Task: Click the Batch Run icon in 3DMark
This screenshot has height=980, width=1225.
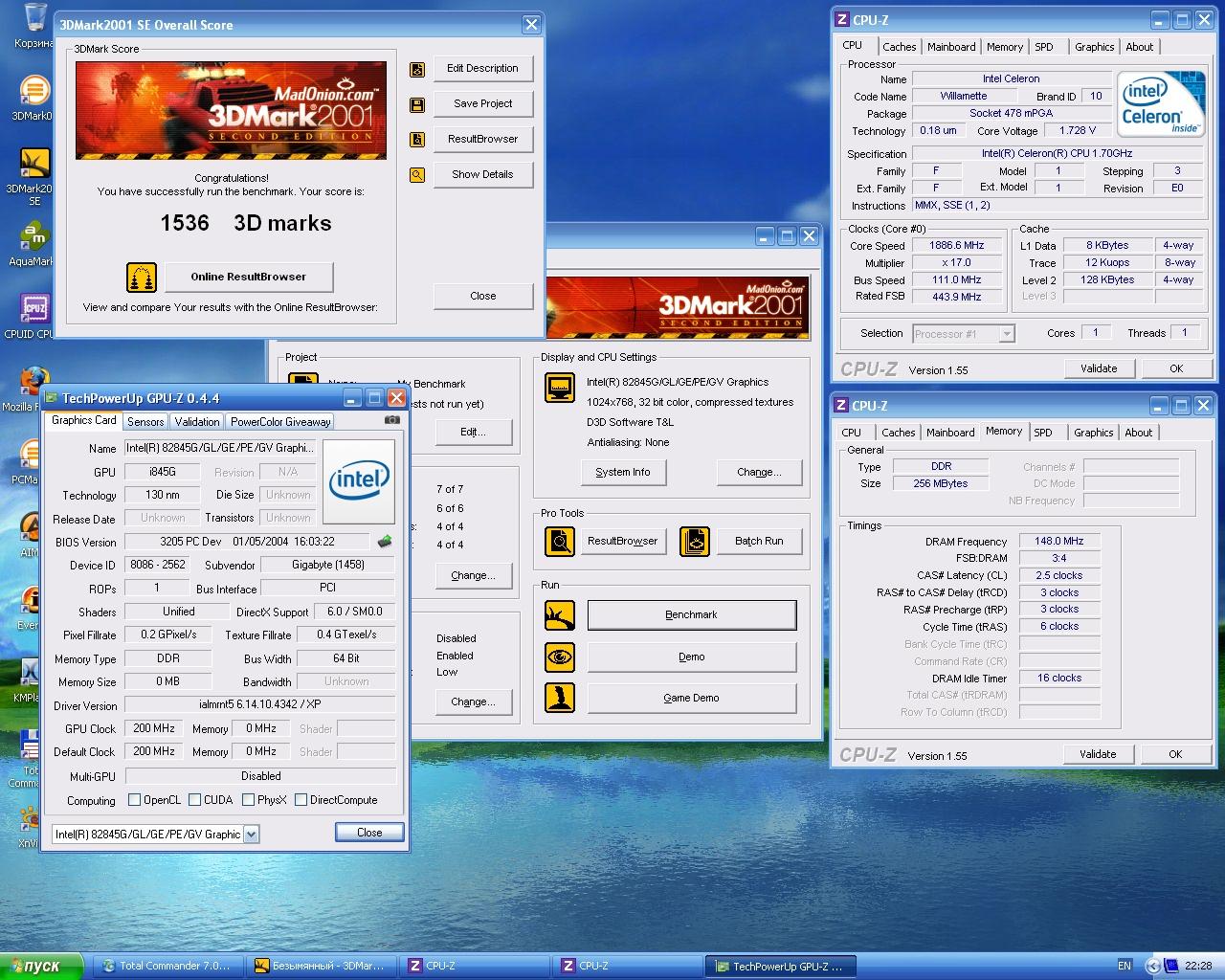Action: tap(695, 542)
